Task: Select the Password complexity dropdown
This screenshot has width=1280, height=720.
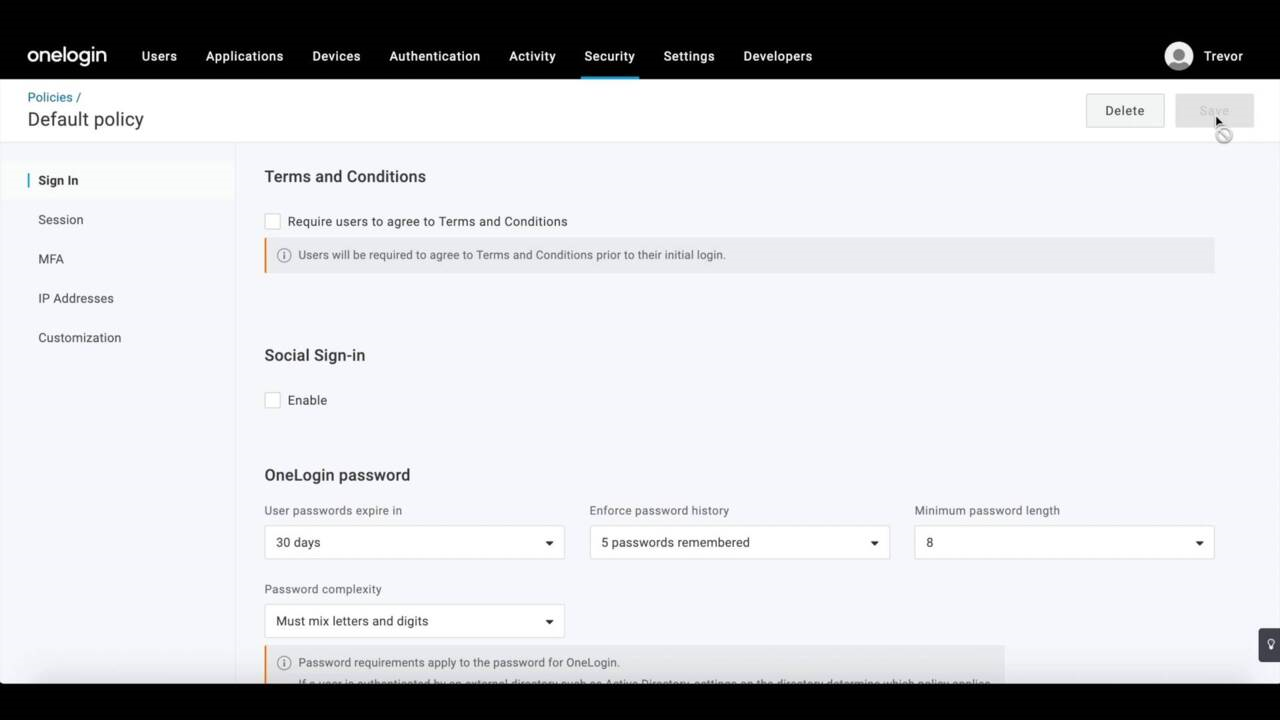Action: coord(414,621)
